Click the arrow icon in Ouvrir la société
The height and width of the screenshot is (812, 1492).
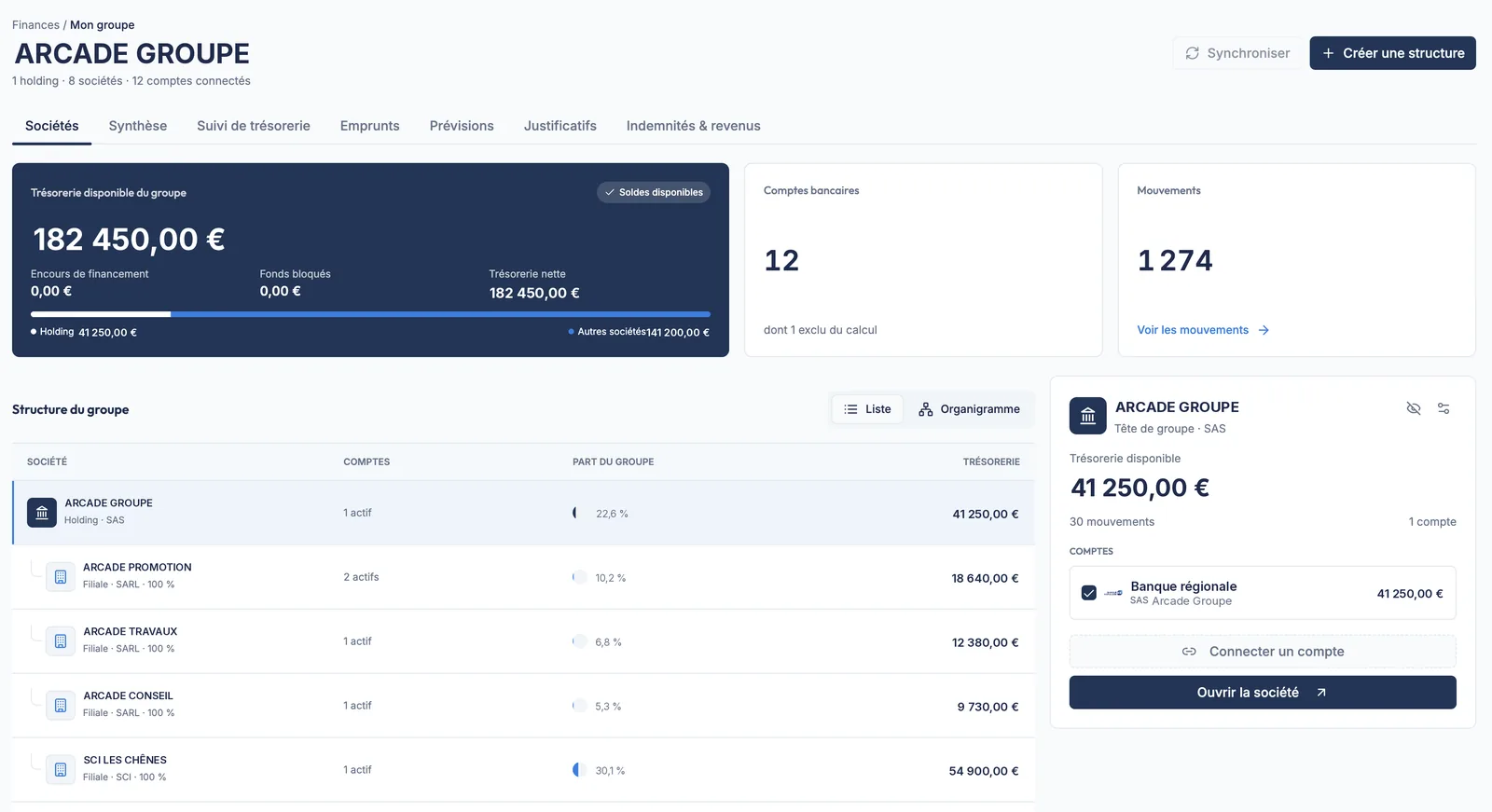1321,693
